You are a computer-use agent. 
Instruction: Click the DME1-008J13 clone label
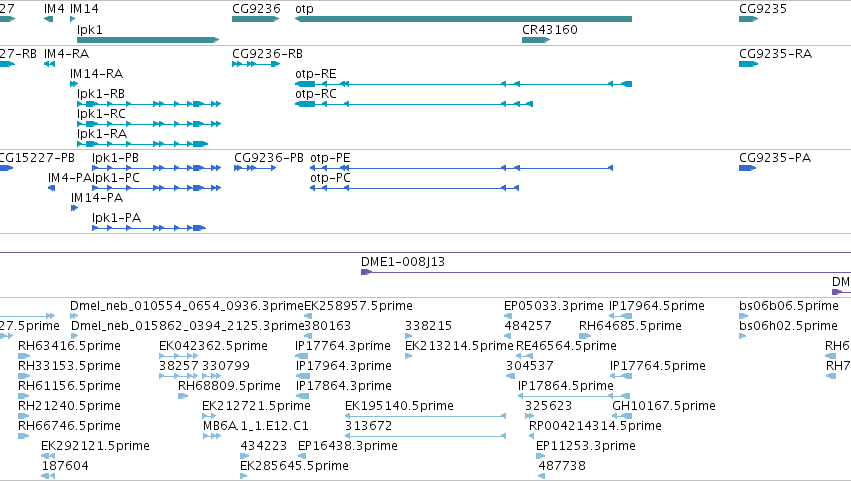coord(403,262)
